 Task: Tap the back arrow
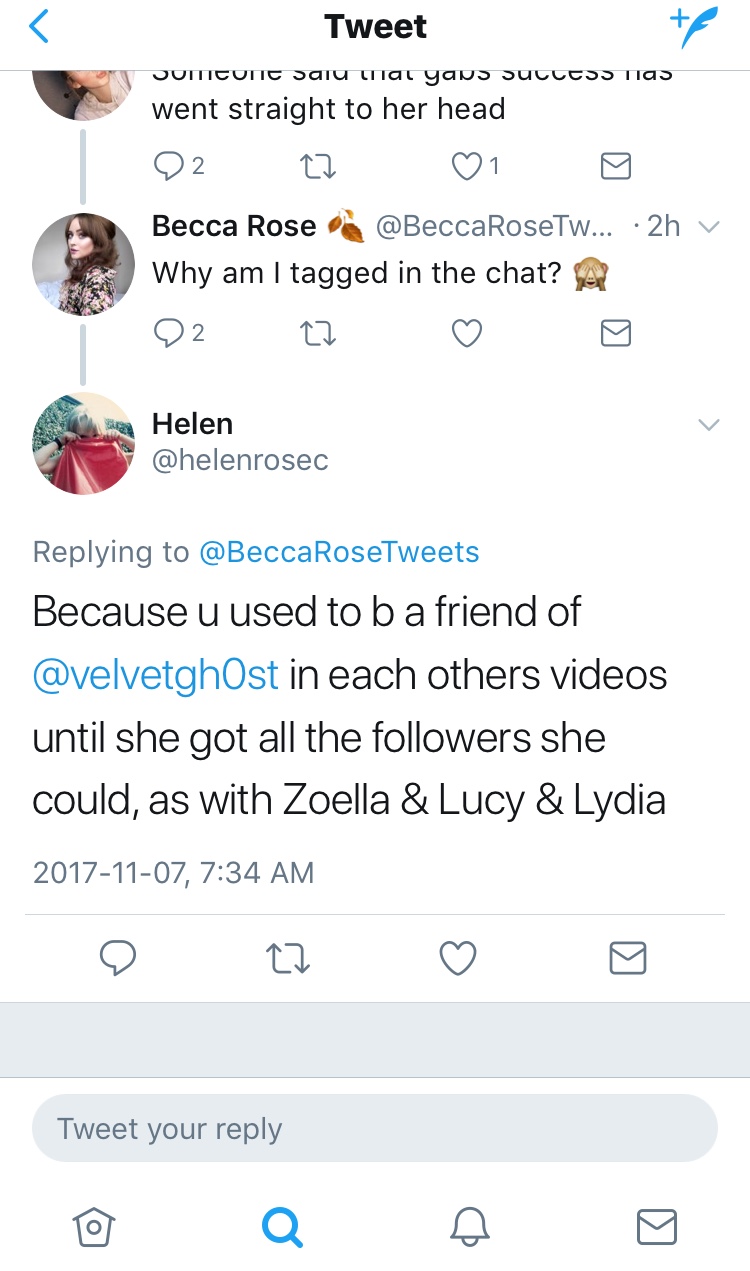(x=38, y=27)
